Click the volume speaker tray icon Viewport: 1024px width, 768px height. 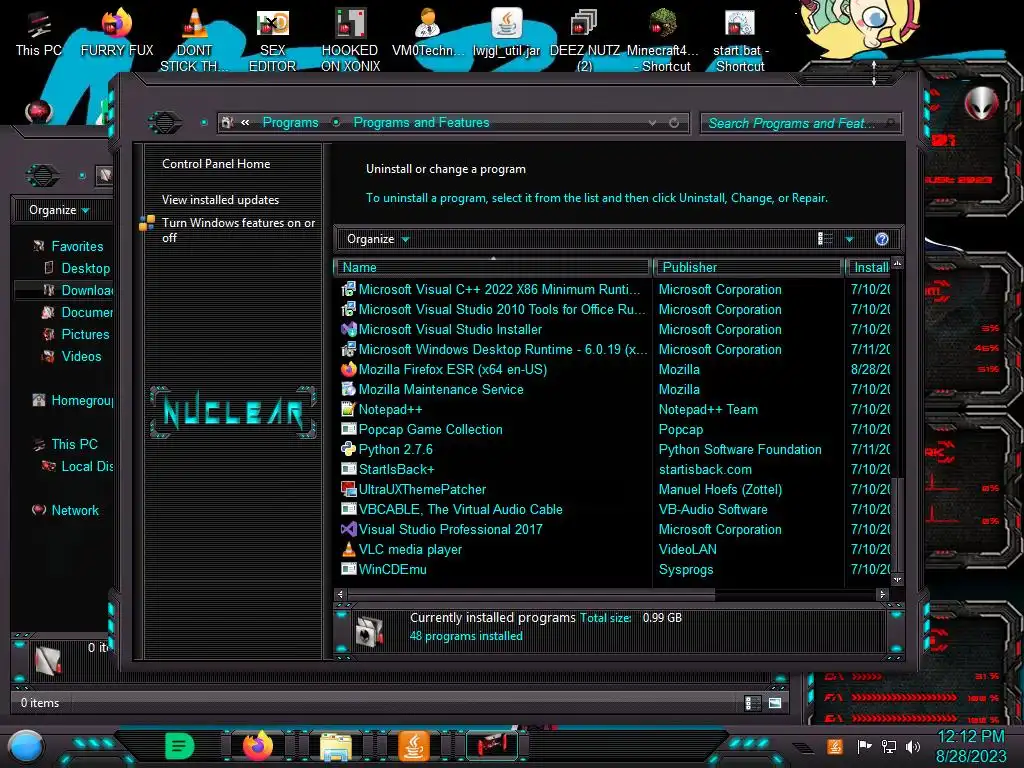click(913, 746)
